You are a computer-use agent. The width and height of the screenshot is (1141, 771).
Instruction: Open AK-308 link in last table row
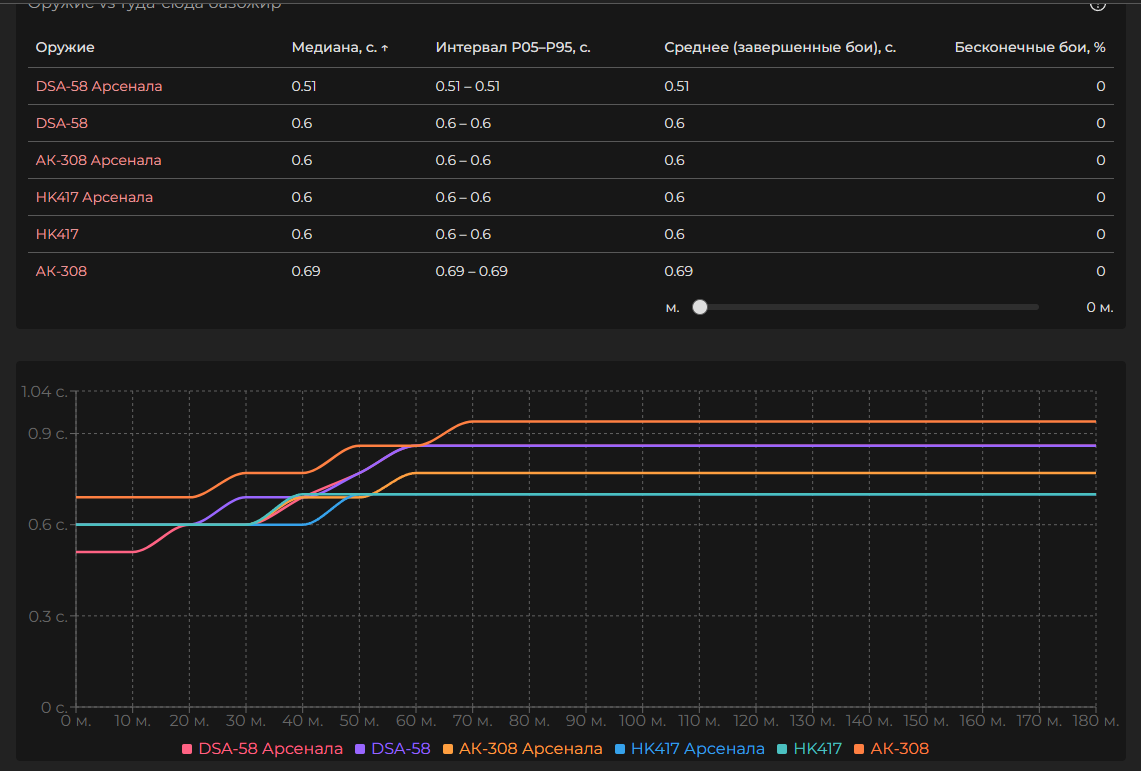coord(61,271)
